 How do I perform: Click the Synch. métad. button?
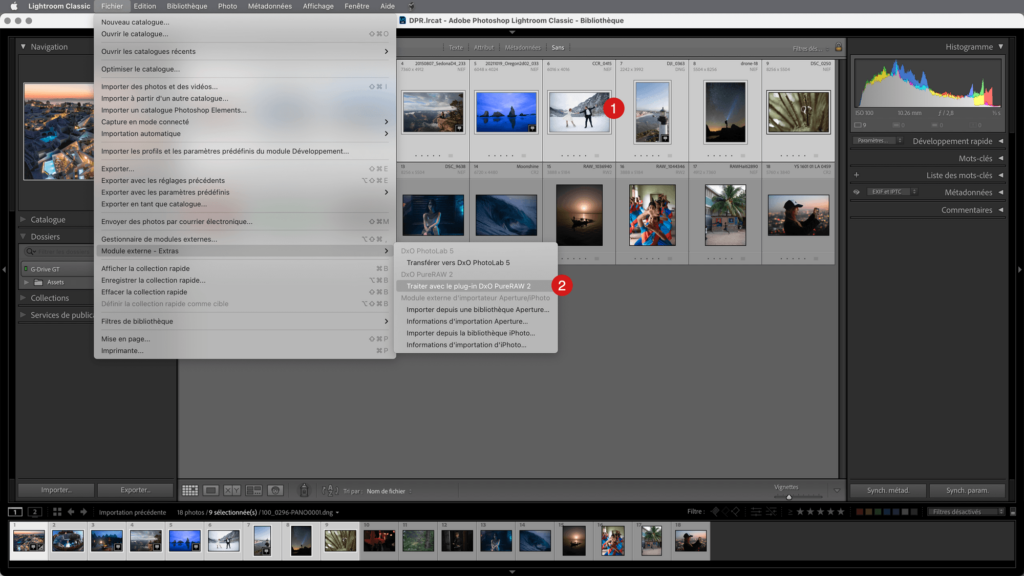(887, 490)
